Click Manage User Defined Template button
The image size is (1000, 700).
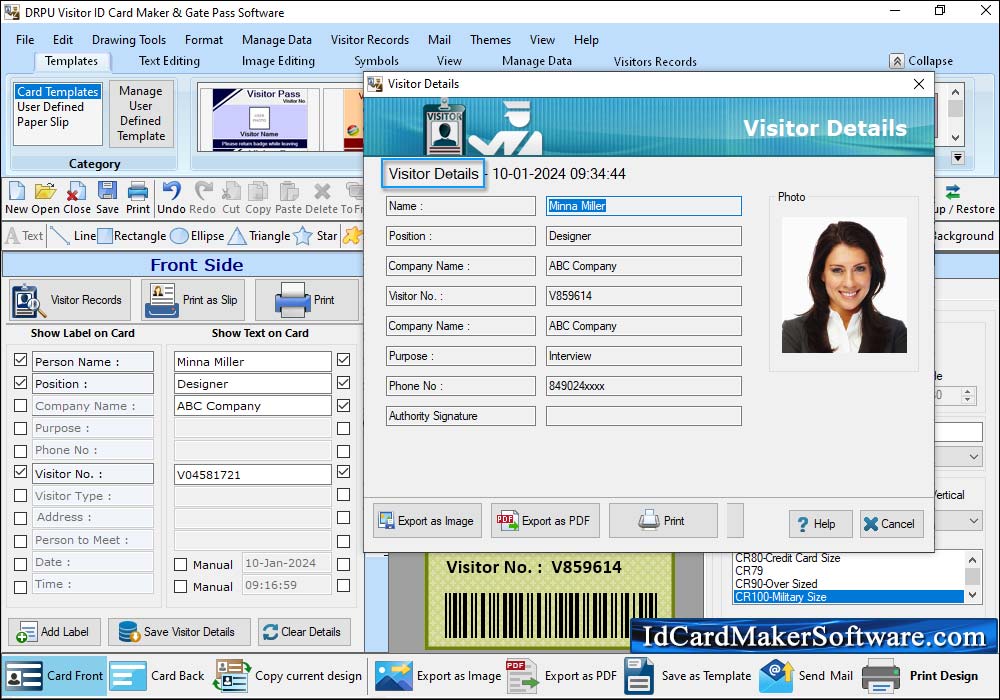[141, 113]
